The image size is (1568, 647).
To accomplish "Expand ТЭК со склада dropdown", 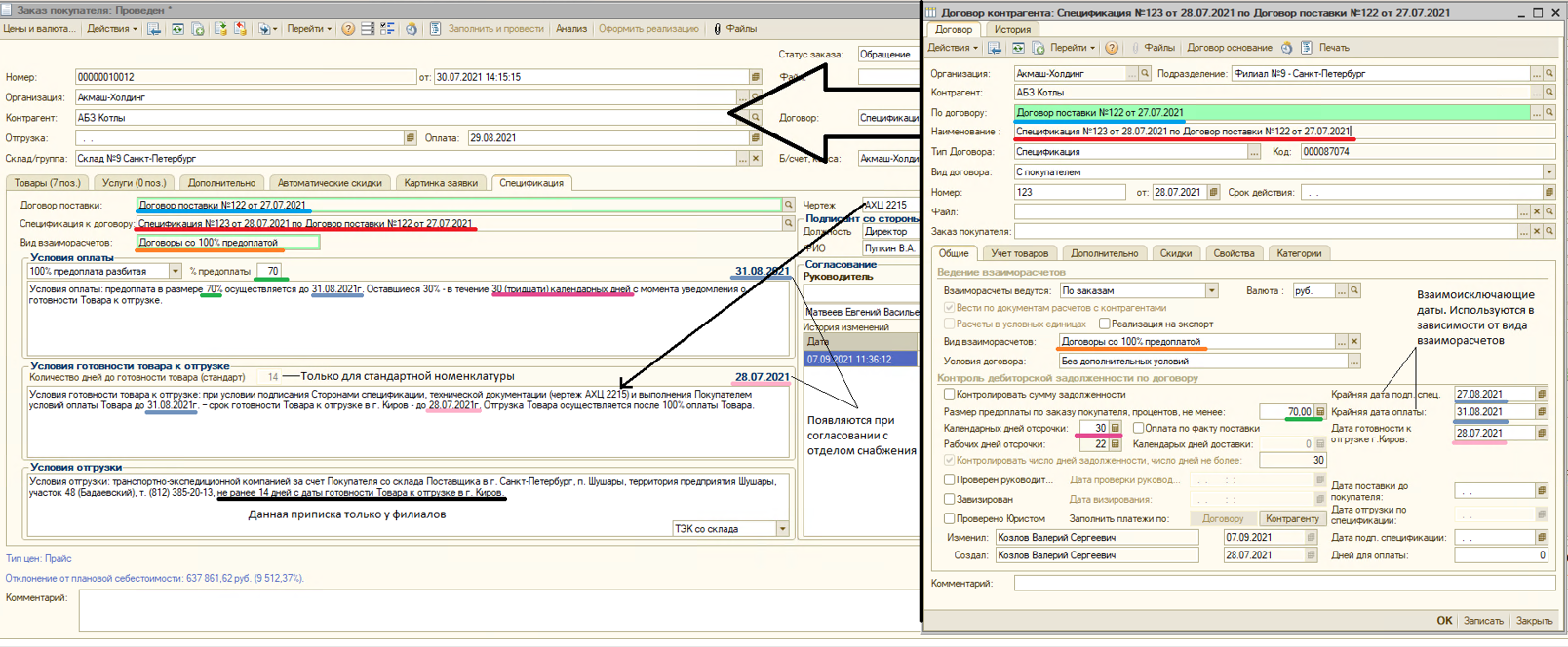I will [782, 529].
